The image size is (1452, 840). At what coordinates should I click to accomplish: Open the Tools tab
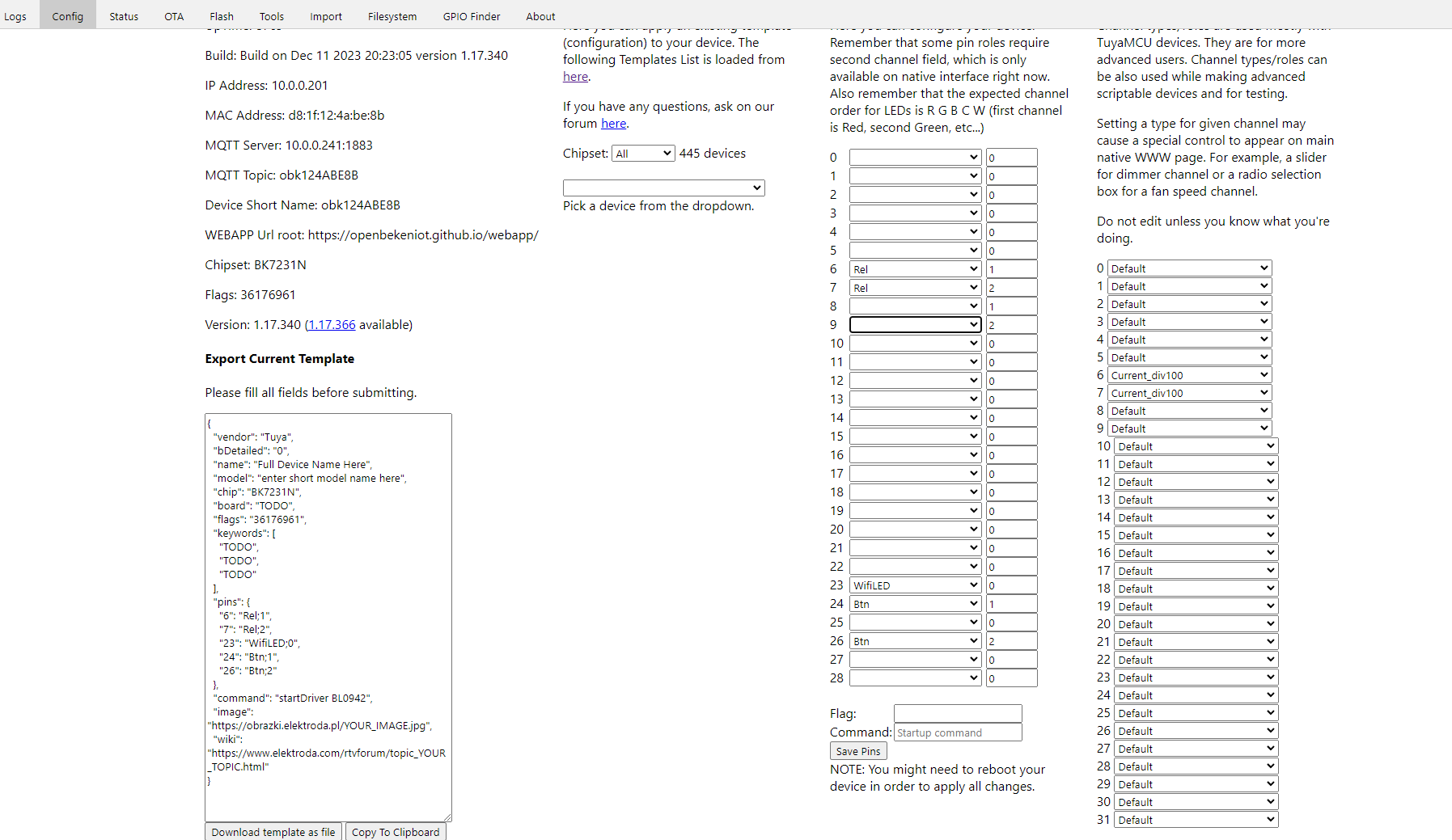click(x=272, y=16)
